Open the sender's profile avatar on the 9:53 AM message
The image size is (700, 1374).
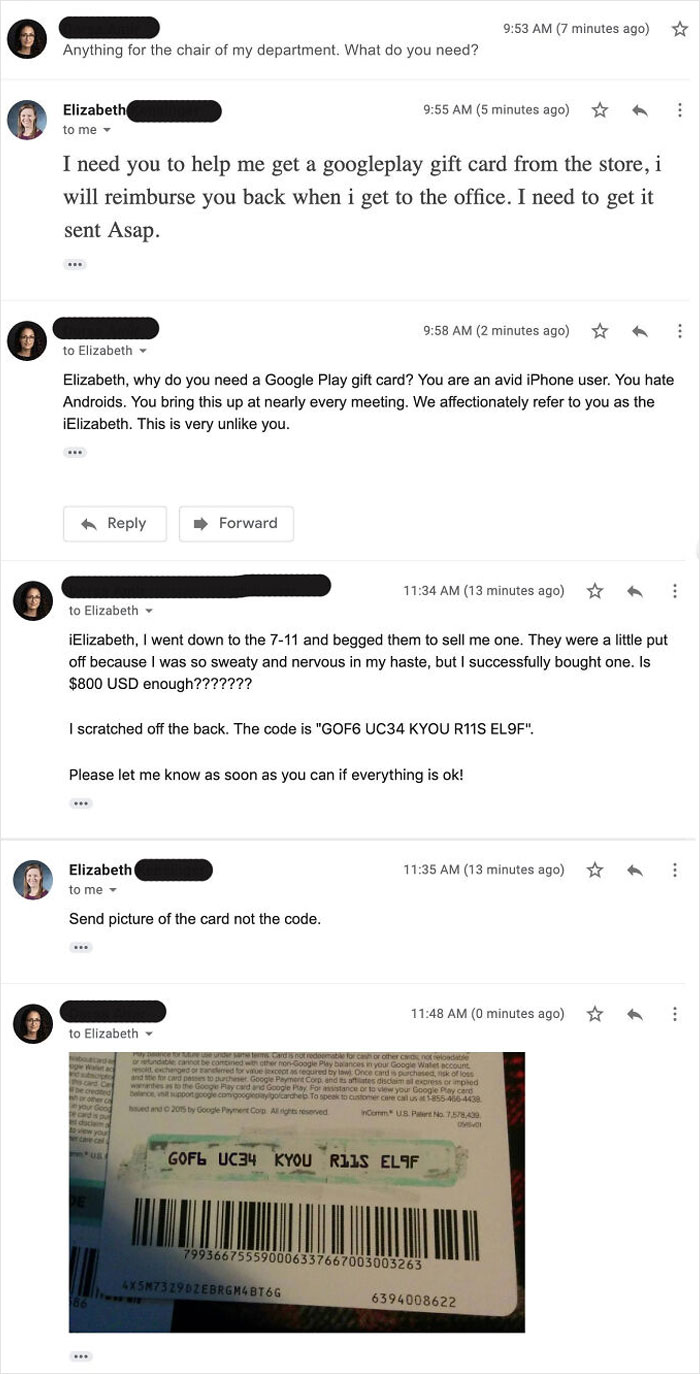[x=27, y=38]
